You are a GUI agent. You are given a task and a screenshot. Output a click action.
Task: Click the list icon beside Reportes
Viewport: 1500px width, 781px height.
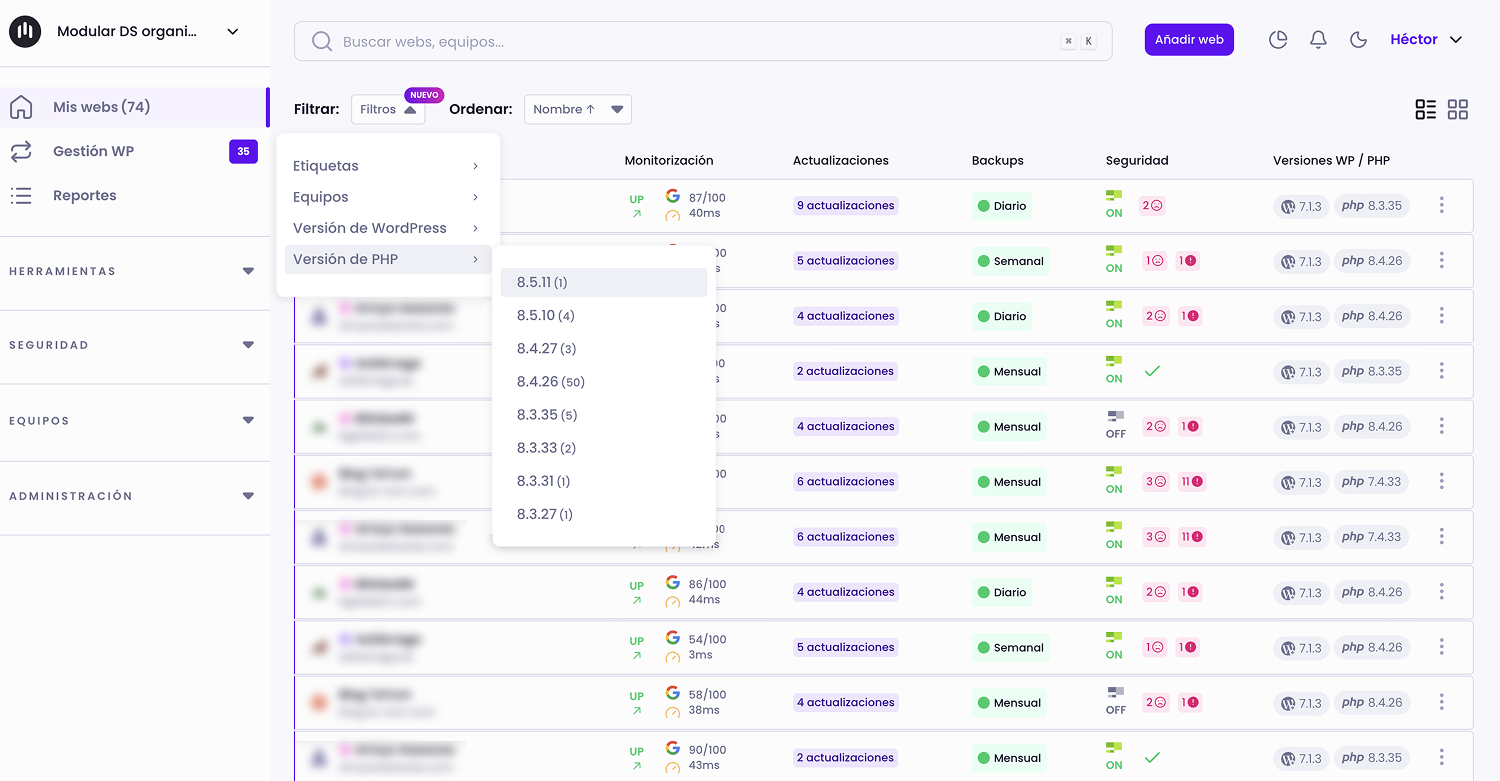(x=21, y=196)
